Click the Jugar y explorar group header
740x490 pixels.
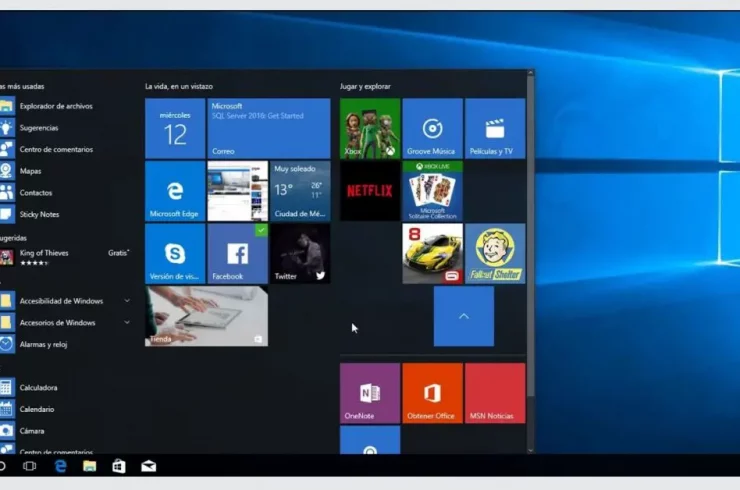[x=365, y=86]
